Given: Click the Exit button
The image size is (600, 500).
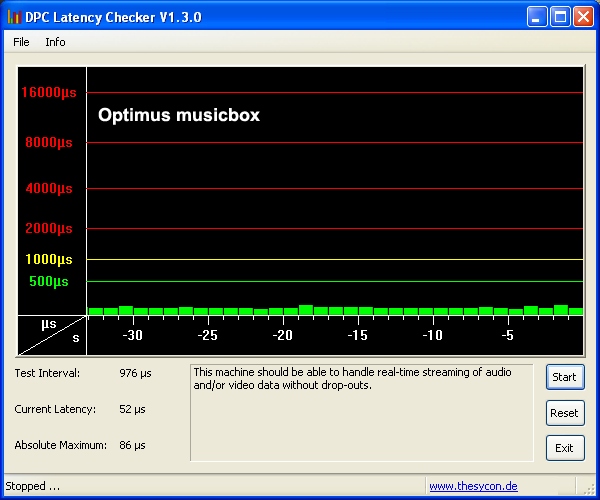Looking at the screenshot, I should point(565,448).
